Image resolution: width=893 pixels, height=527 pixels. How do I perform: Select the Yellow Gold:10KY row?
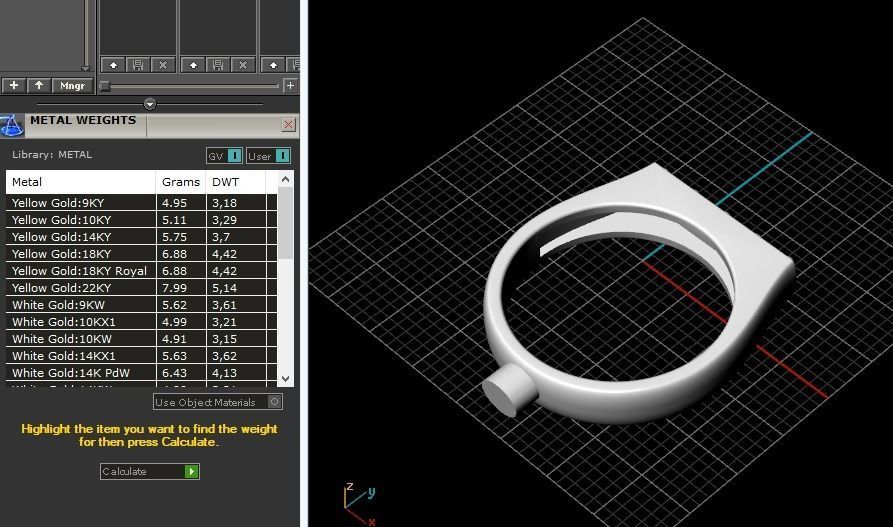(x=141, y=220)
